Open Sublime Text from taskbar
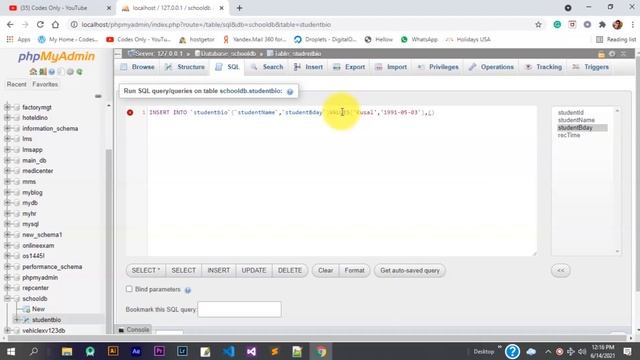 point(275,351)
